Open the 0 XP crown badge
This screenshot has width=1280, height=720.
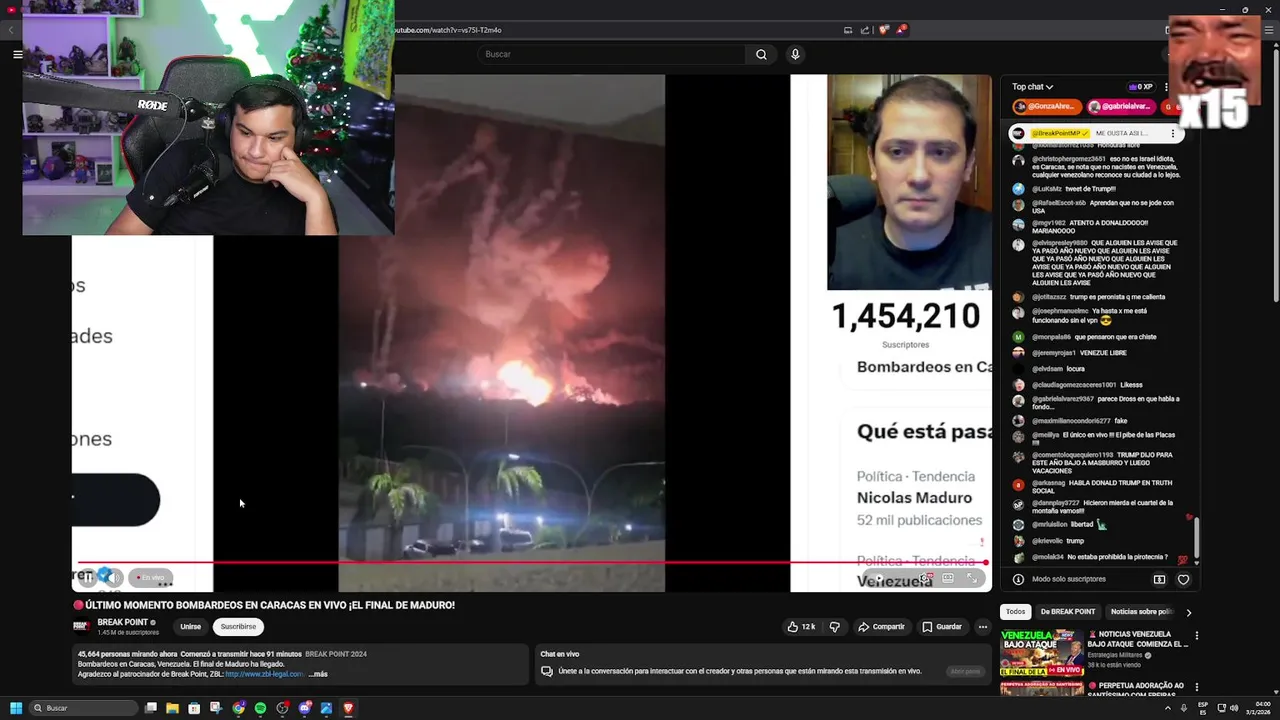point(1140,87)
